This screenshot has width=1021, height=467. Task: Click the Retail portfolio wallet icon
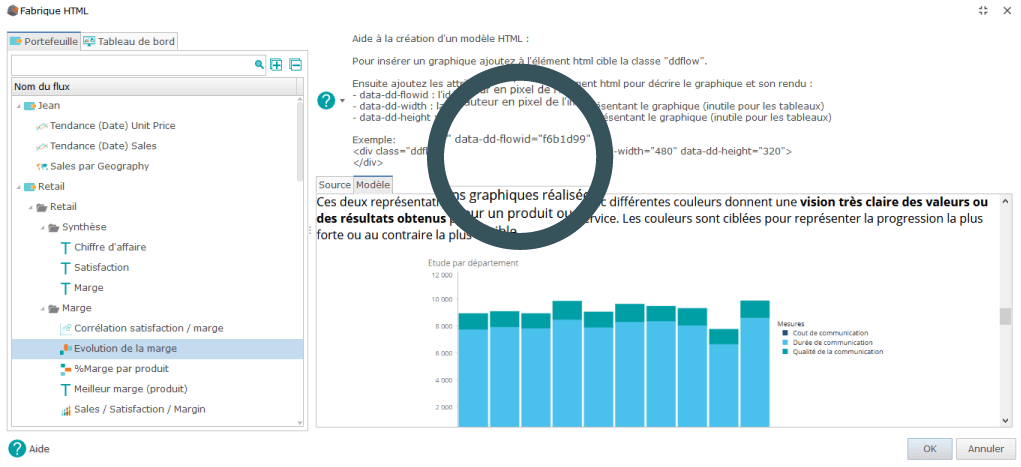[30, 186]
